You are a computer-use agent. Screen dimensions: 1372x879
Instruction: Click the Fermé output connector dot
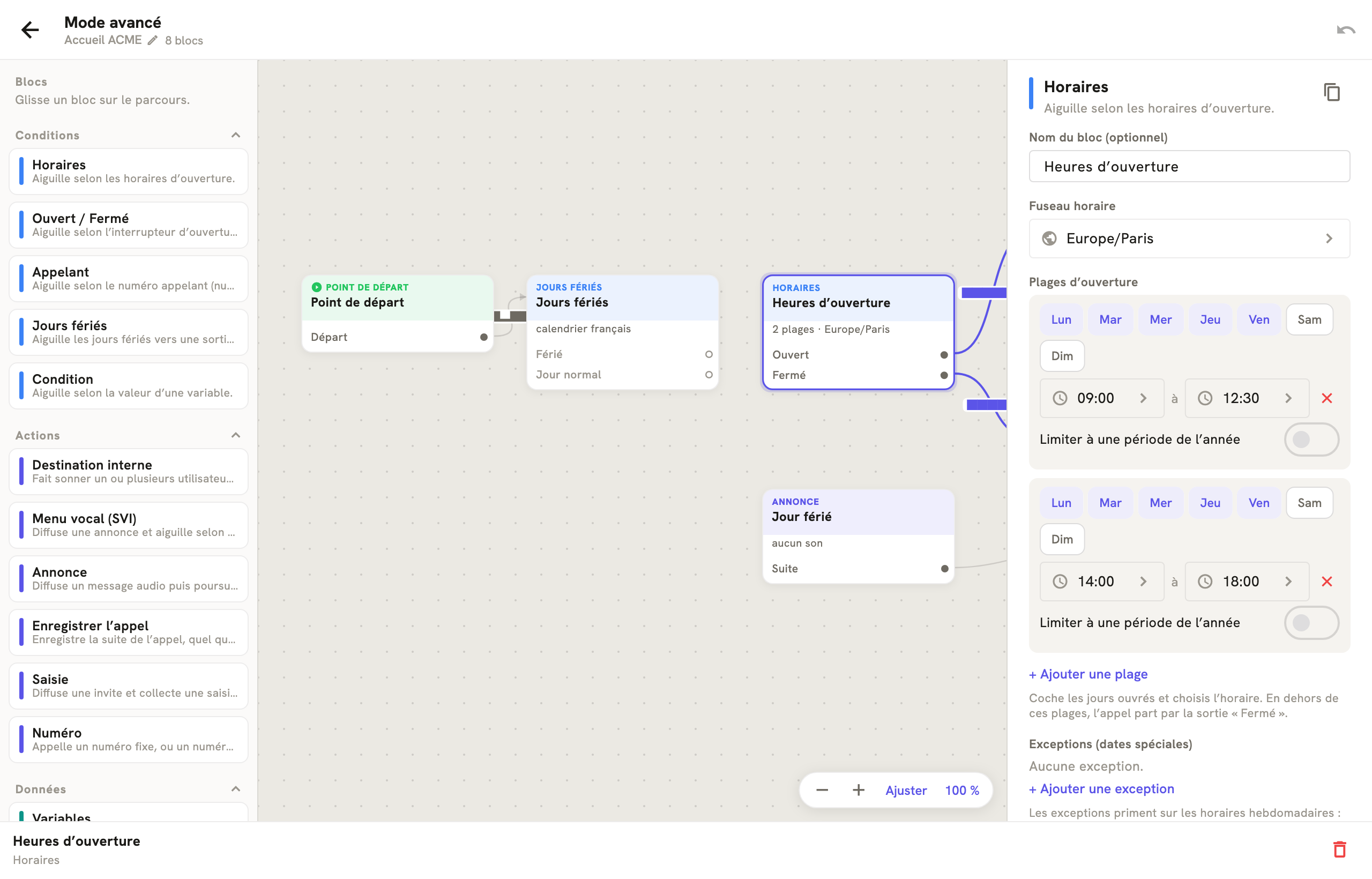tap(944, 376)
